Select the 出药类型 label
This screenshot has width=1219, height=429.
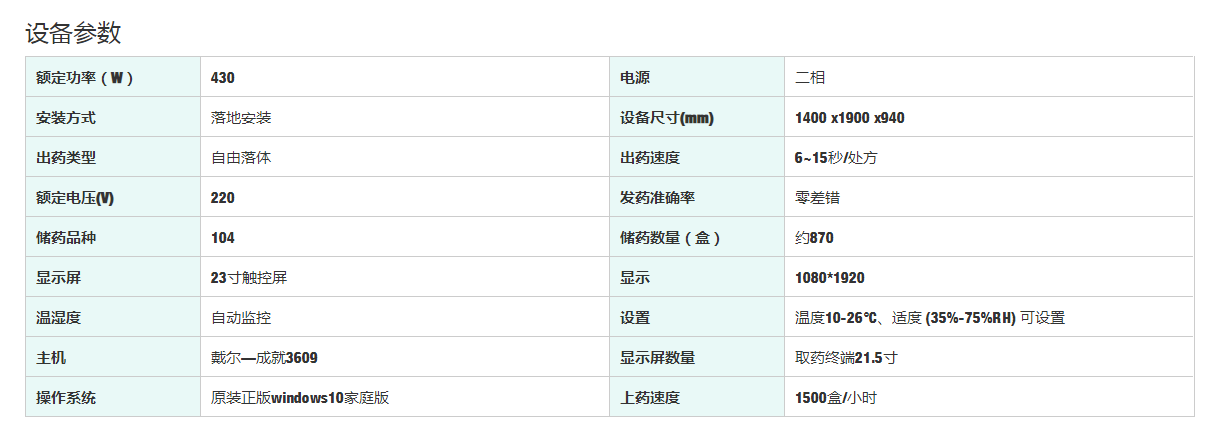pyautogui.click(x=65, y=158)
